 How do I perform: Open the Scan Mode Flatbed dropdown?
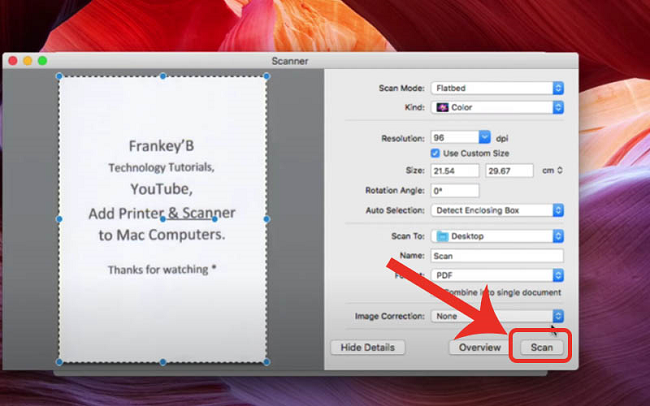497,88
